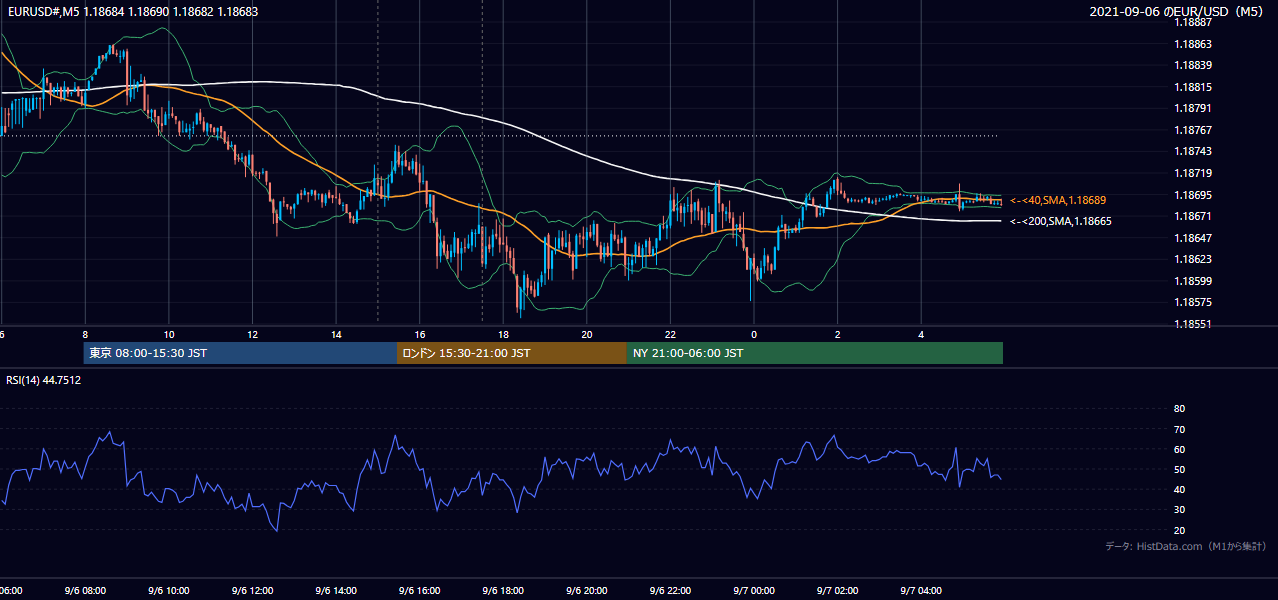Click the 9/6 20:00 time axis label

586,591
